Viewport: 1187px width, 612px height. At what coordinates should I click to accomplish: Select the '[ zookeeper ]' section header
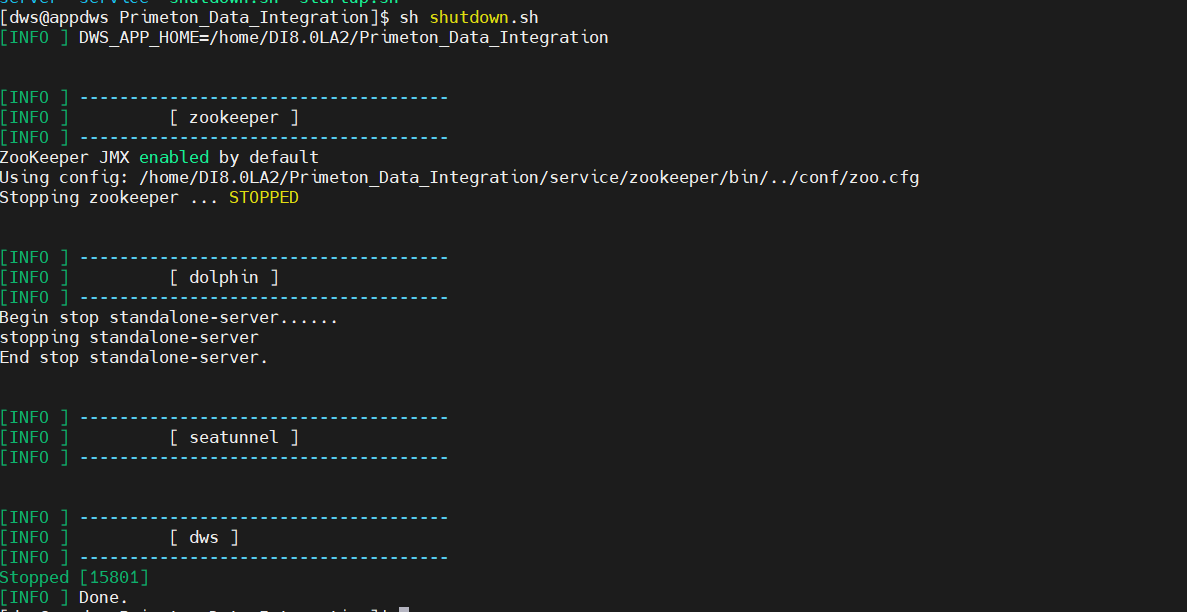pyautogui.click(x=234, y=117)
